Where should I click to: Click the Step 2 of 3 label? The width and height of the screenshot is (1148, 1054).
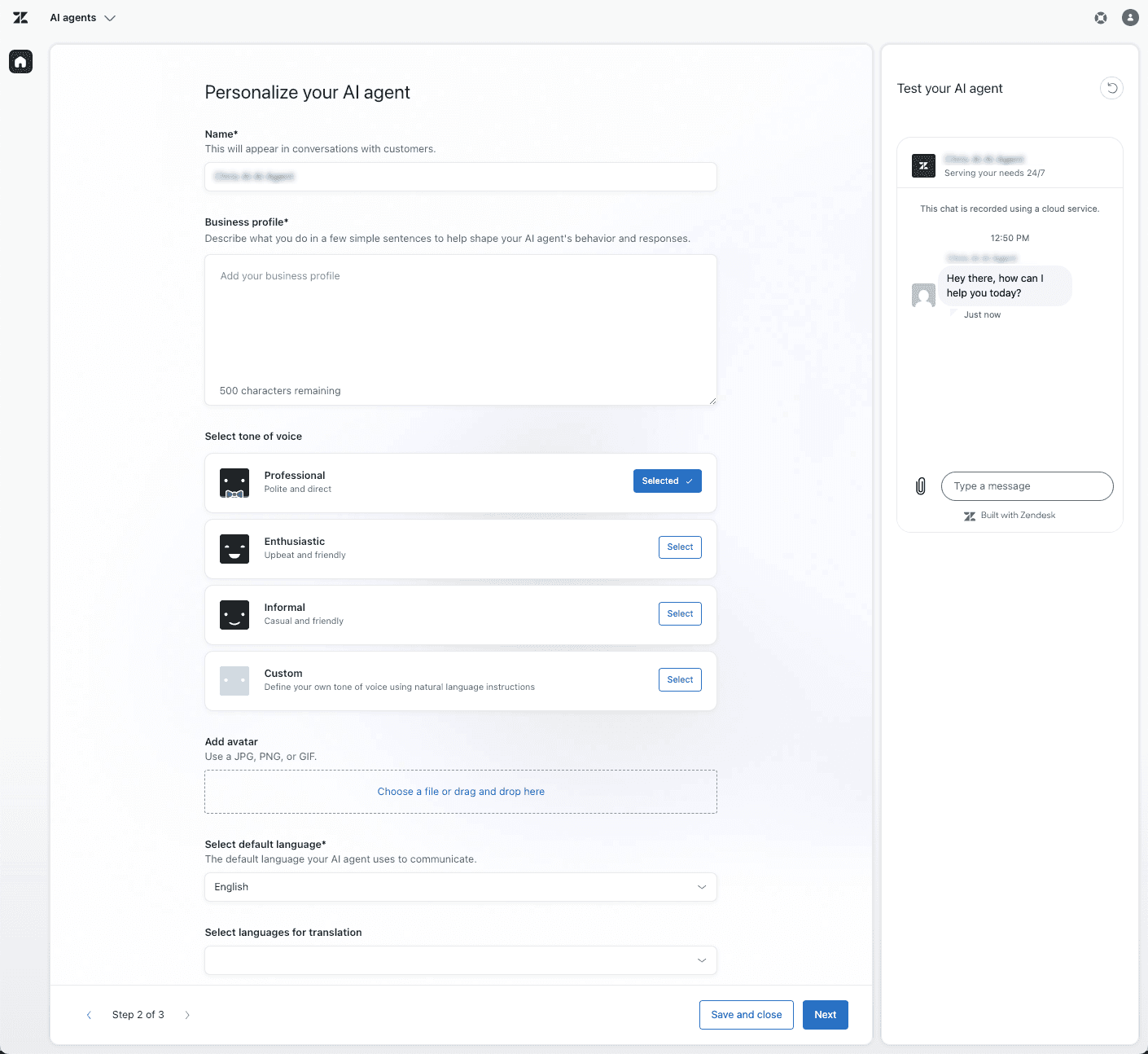click(x=138, y=1015)
